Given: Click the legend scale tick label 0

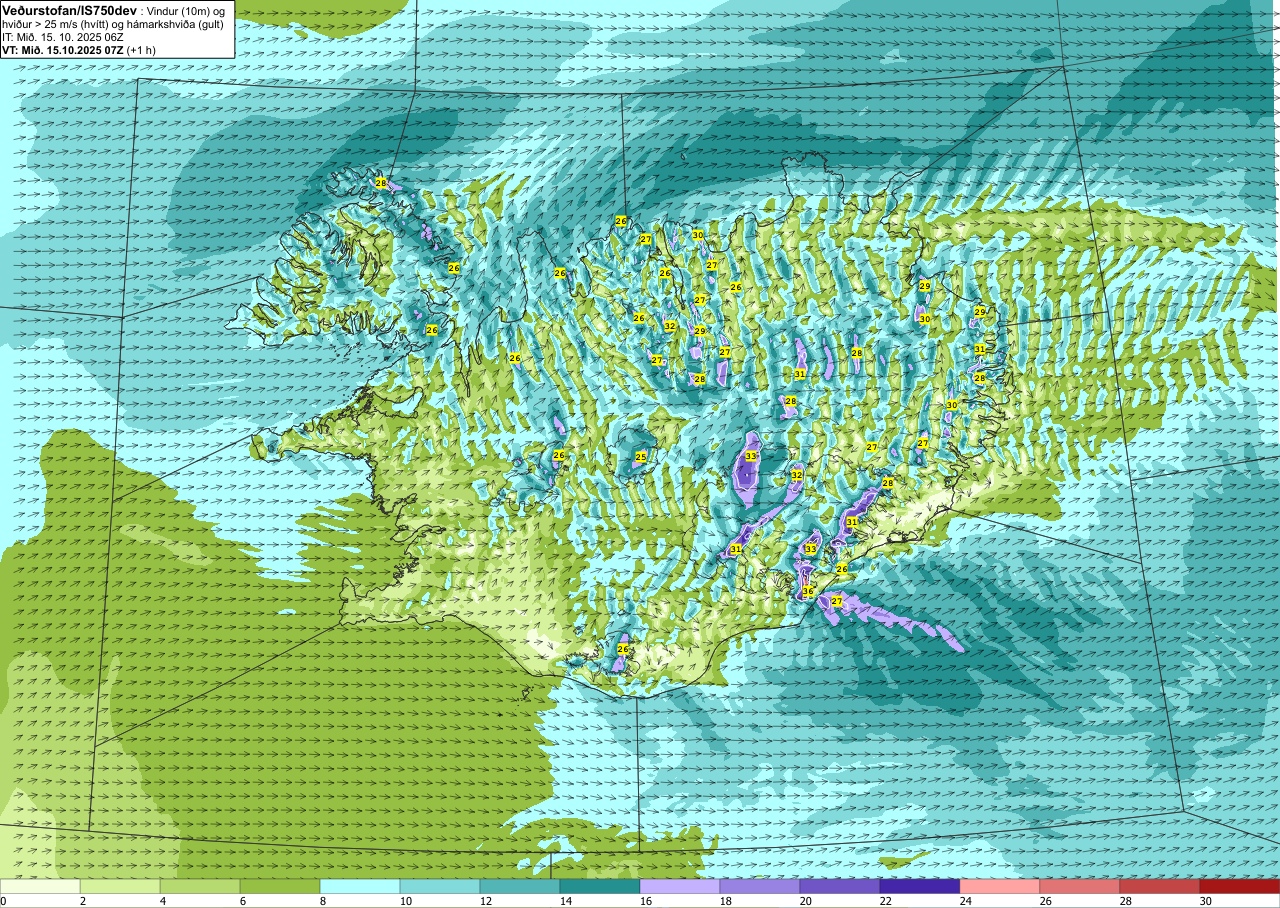Looking at the screenshot, I should [x=3, y=901].
